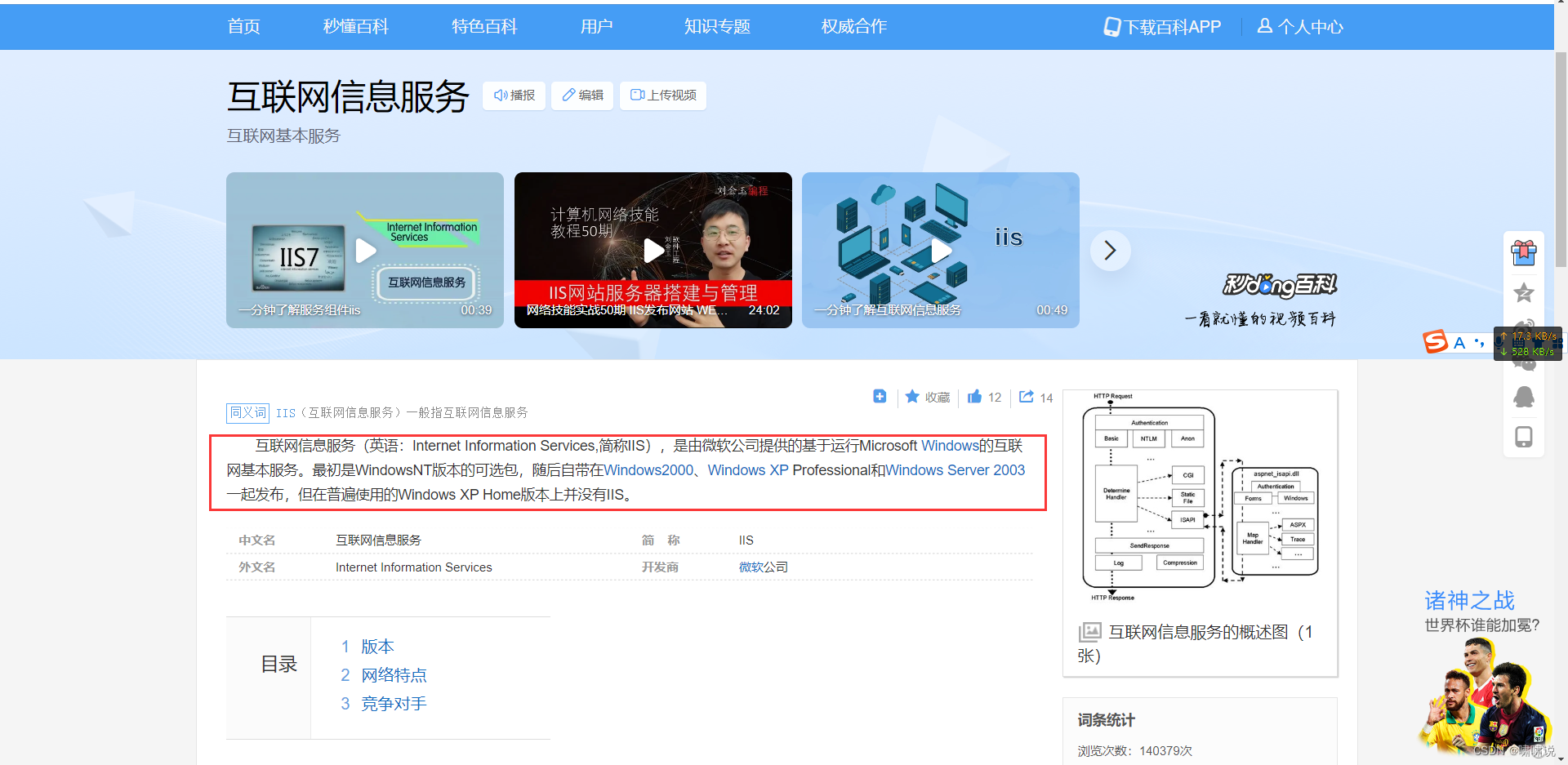Image resolution: width=1568 pixels, height=765 pixels.
Task: Click the gift icon in the side toolbar
Action: 1524,253
